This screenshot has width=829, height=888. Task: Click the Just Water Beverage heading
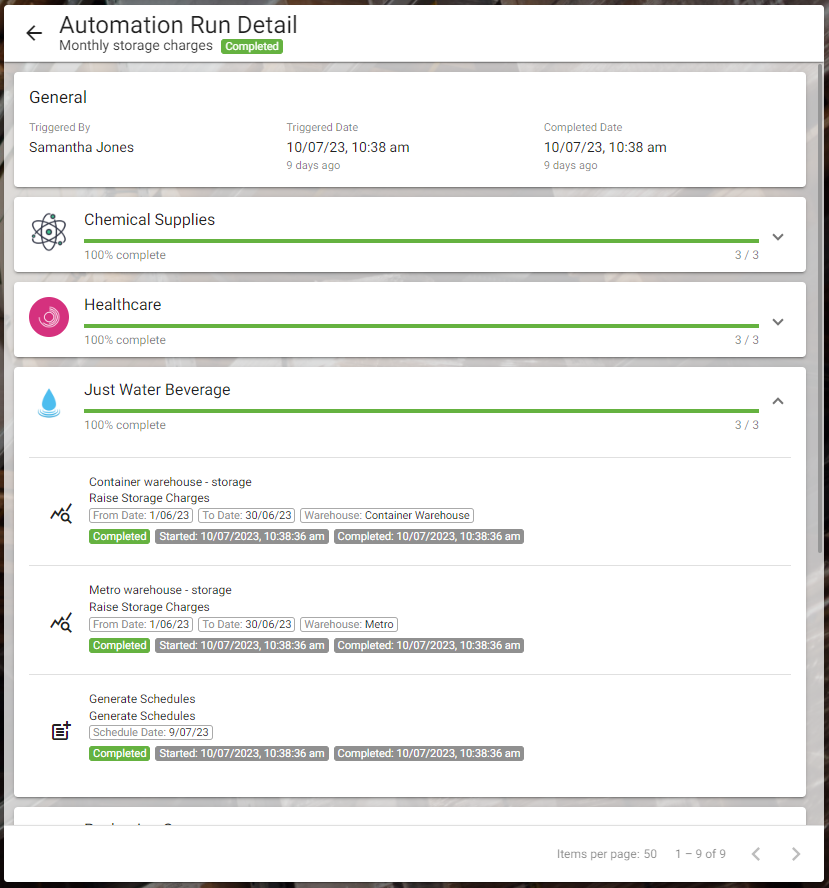157,390
